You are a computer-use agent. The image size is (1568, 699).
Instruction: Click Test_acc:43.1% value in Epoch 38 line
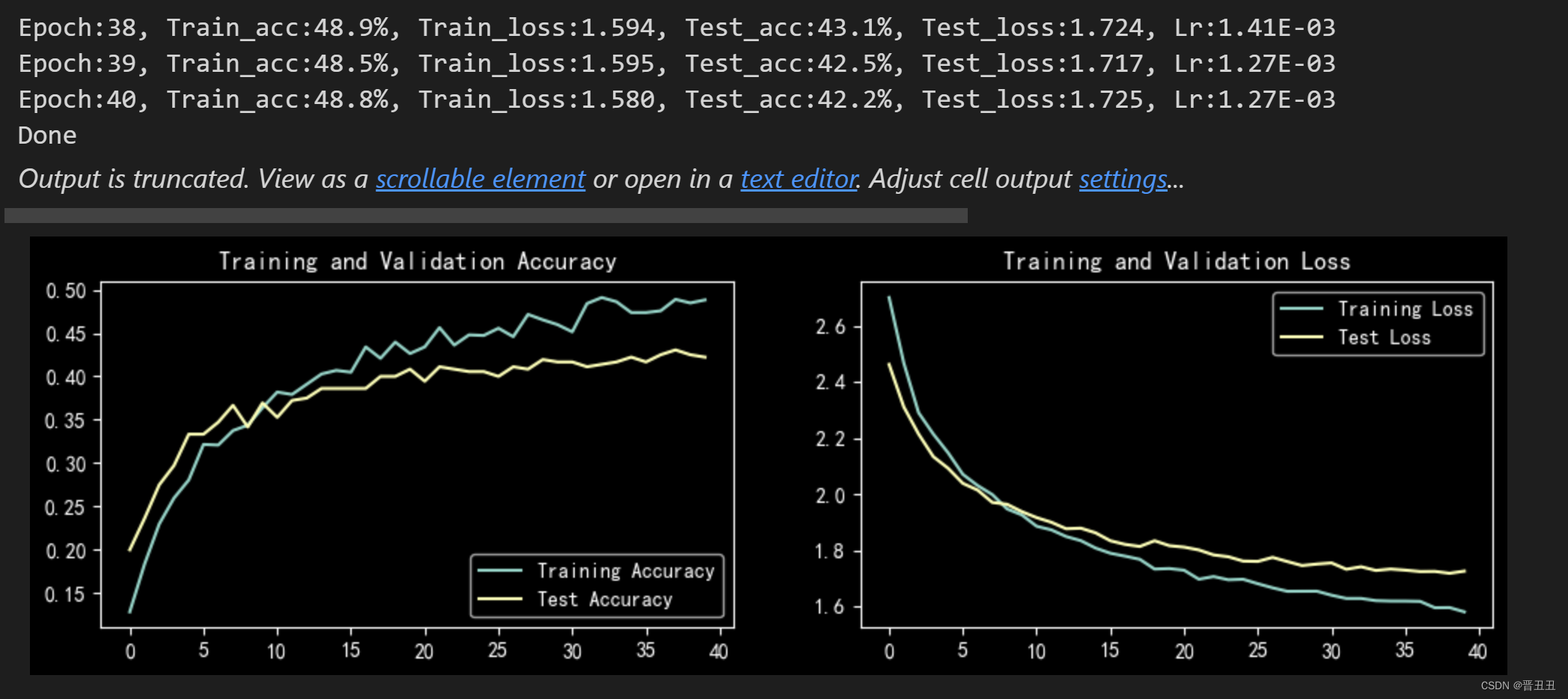[x=789, y=28]
